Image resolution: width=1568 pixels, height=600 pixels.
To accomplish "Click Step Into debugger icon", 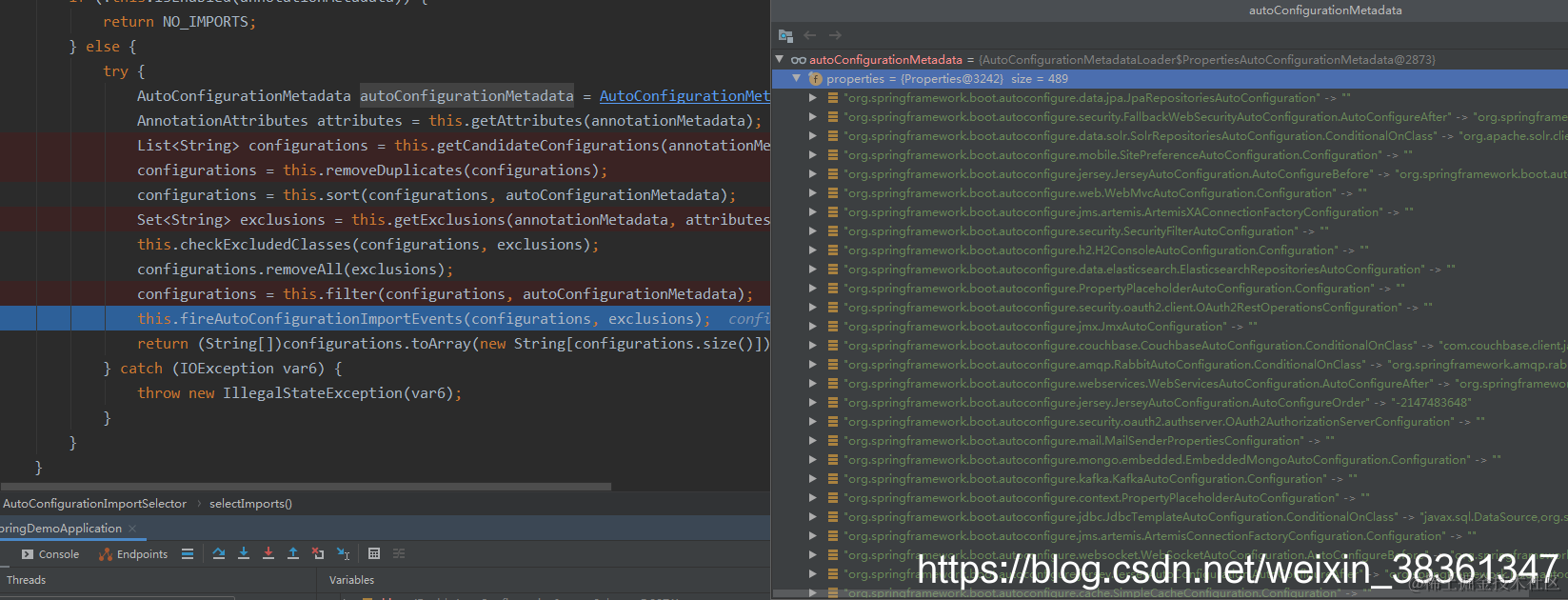I will point(244,553).
